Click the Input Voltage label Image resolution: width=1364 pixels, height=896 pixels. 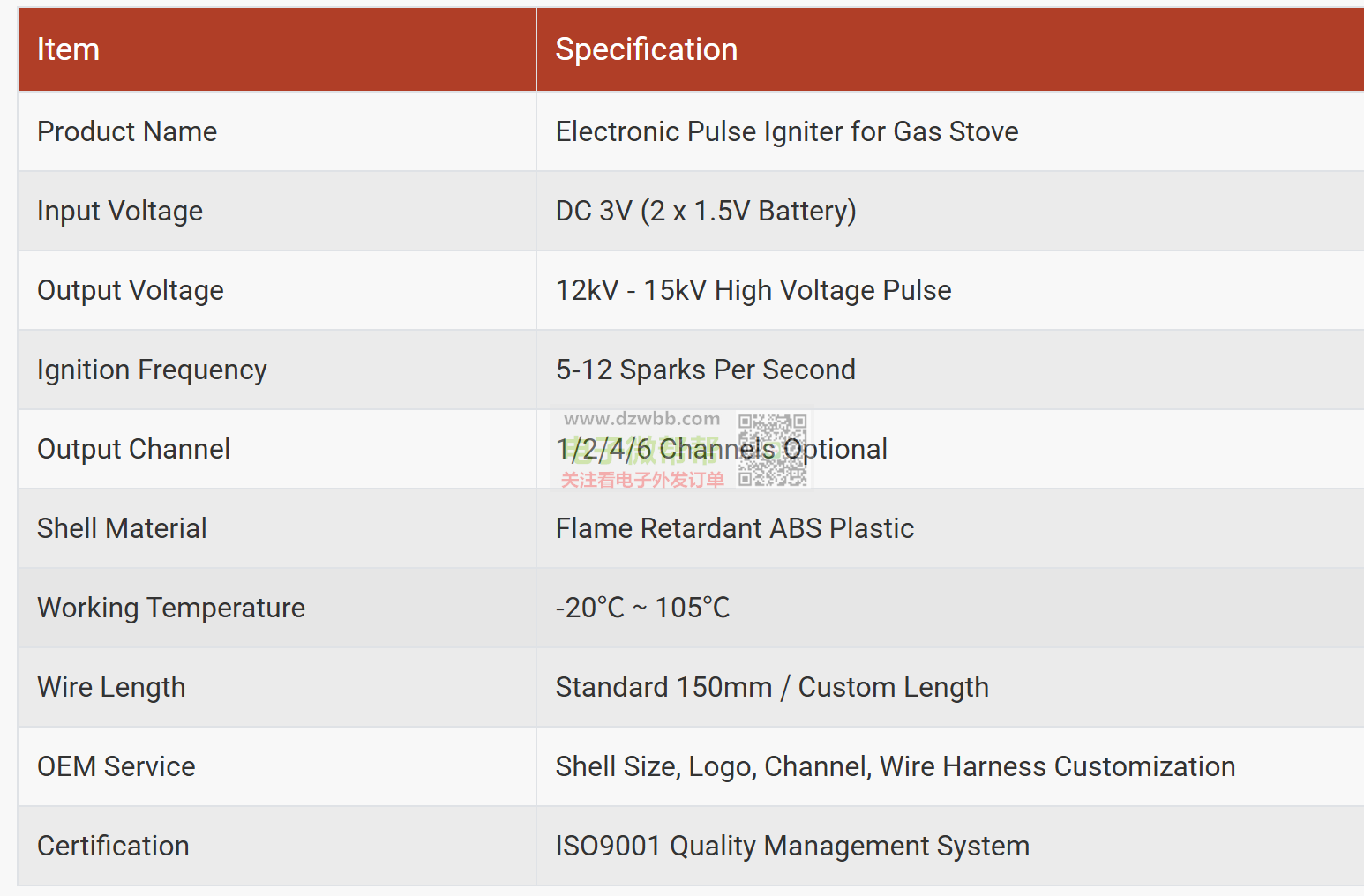click(x=120, y=211)
